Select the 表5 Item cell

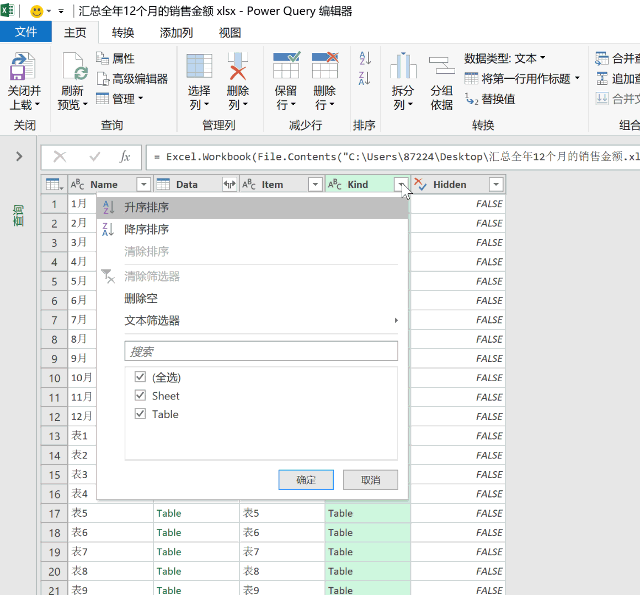[282, 513]
